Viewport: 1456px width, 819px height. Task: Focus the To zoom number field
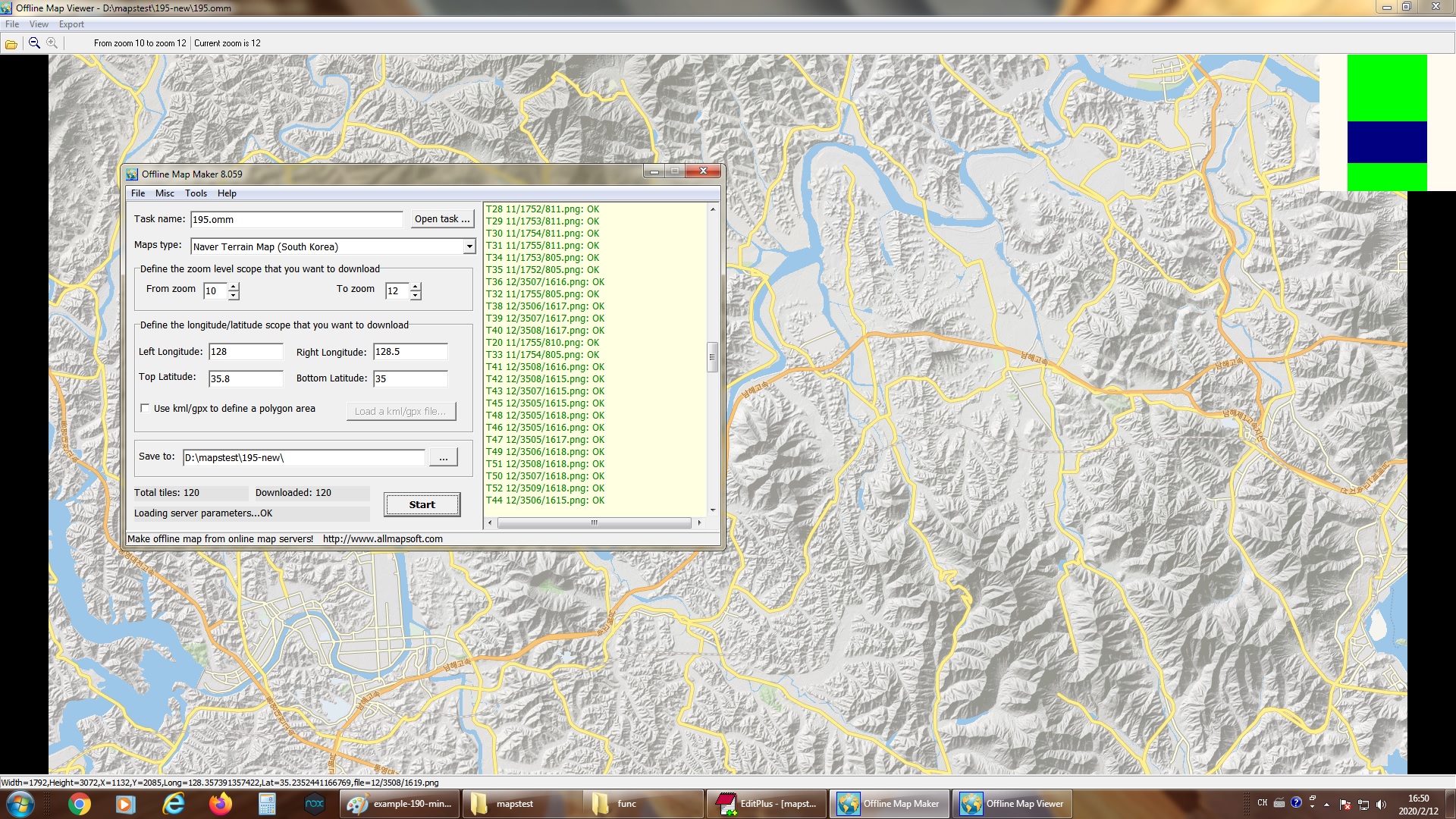click(397, 290)
